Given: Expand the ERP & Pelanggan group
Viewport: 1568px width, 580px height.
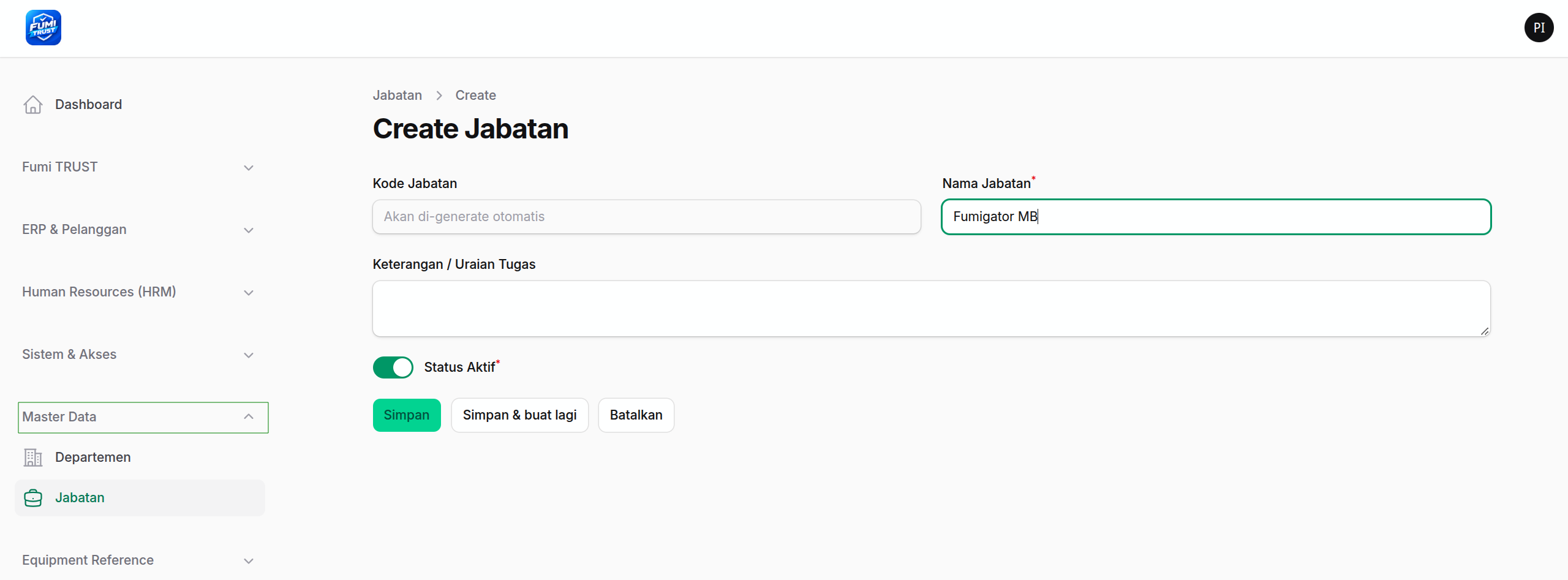Looking at the screenshot, I should [138, 230].
